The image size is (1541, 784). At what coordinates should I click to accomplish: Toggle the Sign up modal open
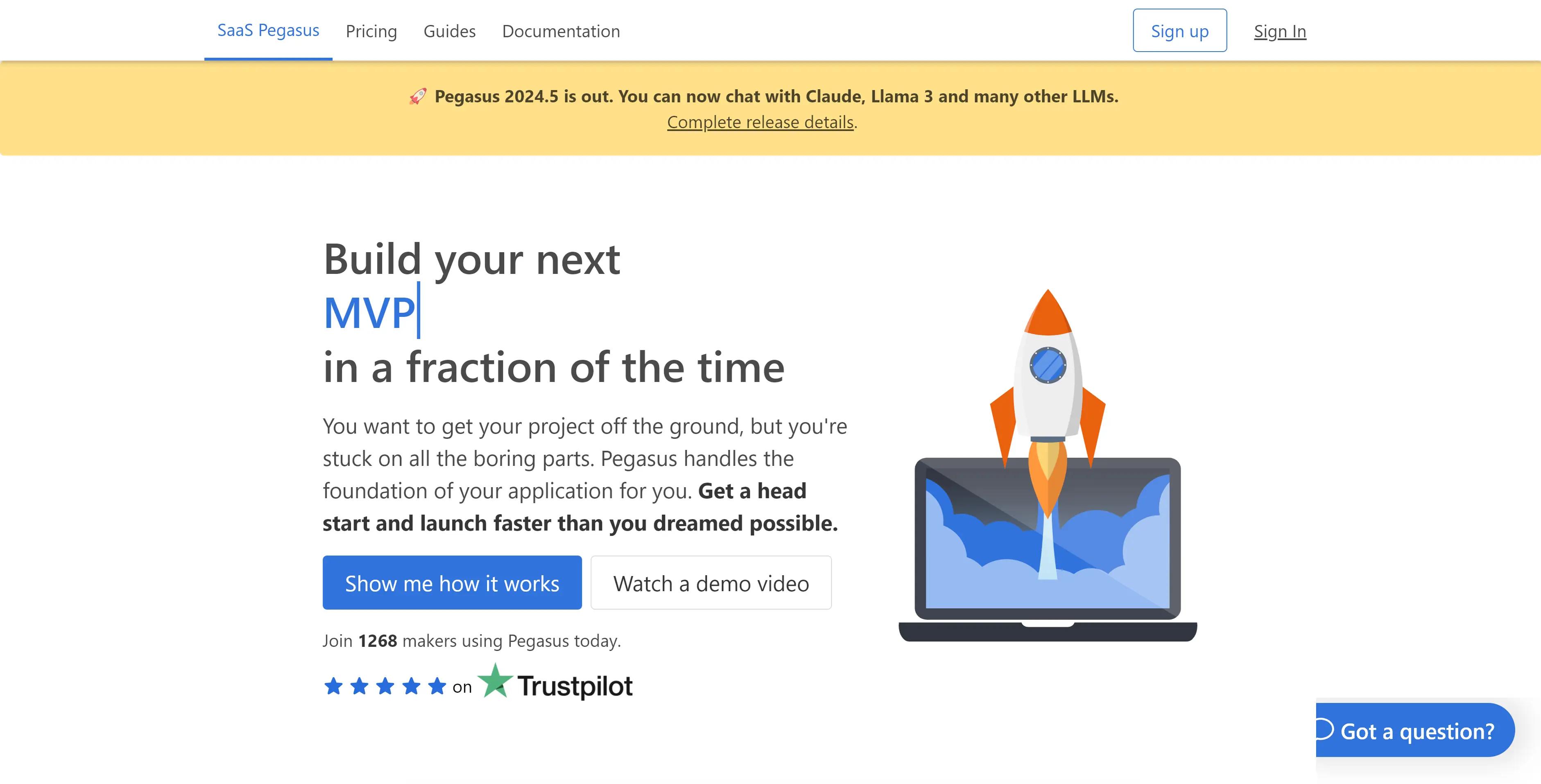pos(1180,30)
